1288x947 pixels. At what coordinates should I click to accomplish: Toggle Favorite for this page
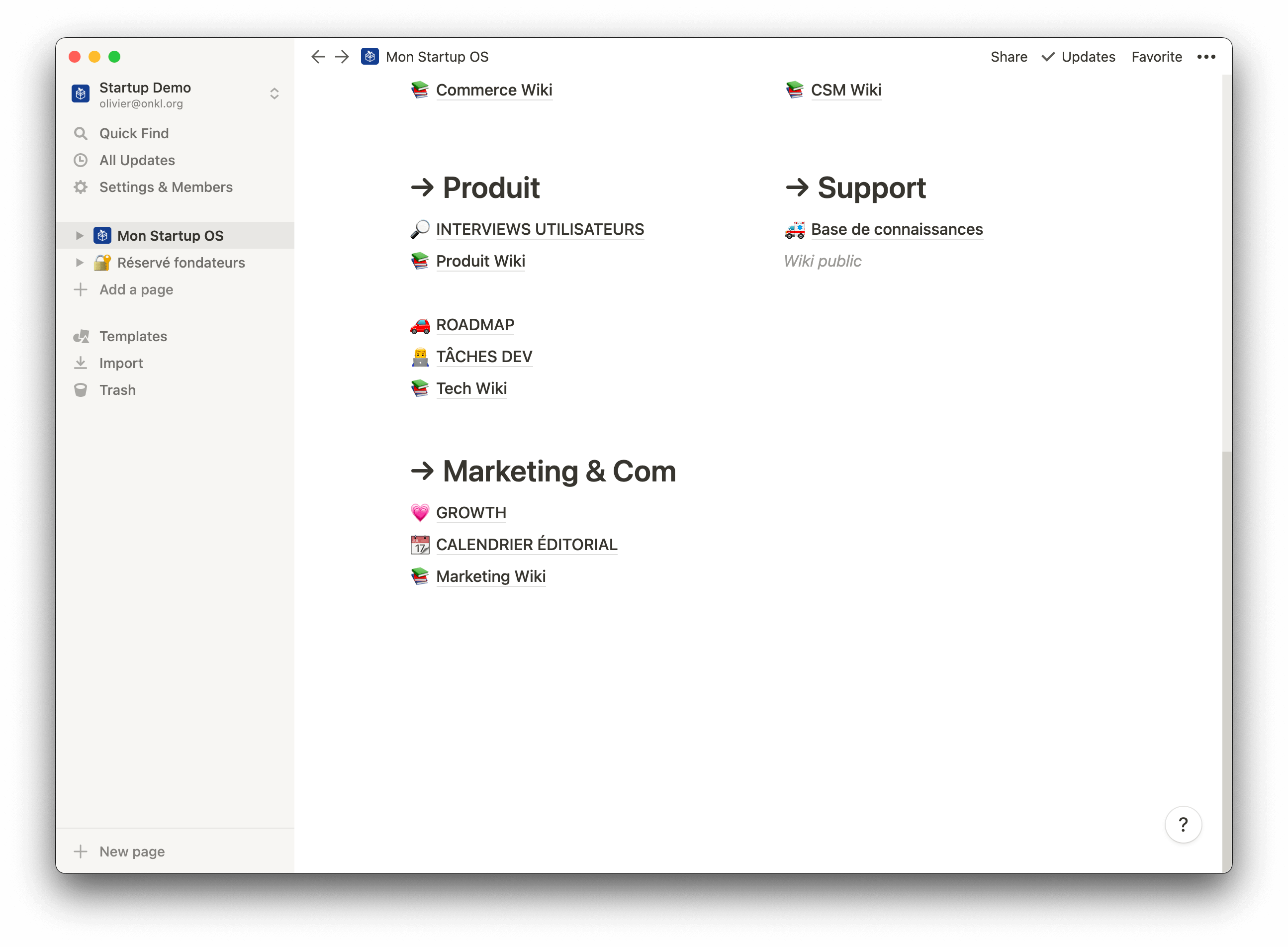pos(1156,57)
